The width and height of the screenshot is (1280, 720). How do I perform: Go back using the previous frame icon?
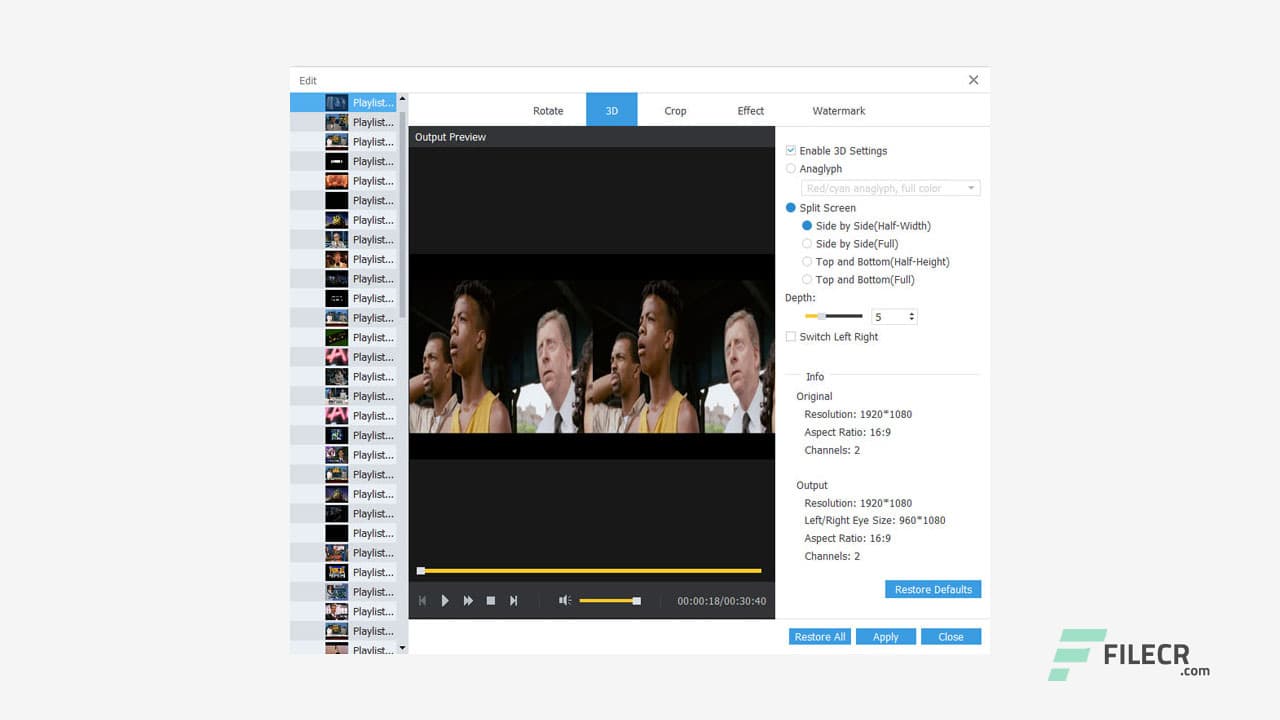click(x=422, y=600)
